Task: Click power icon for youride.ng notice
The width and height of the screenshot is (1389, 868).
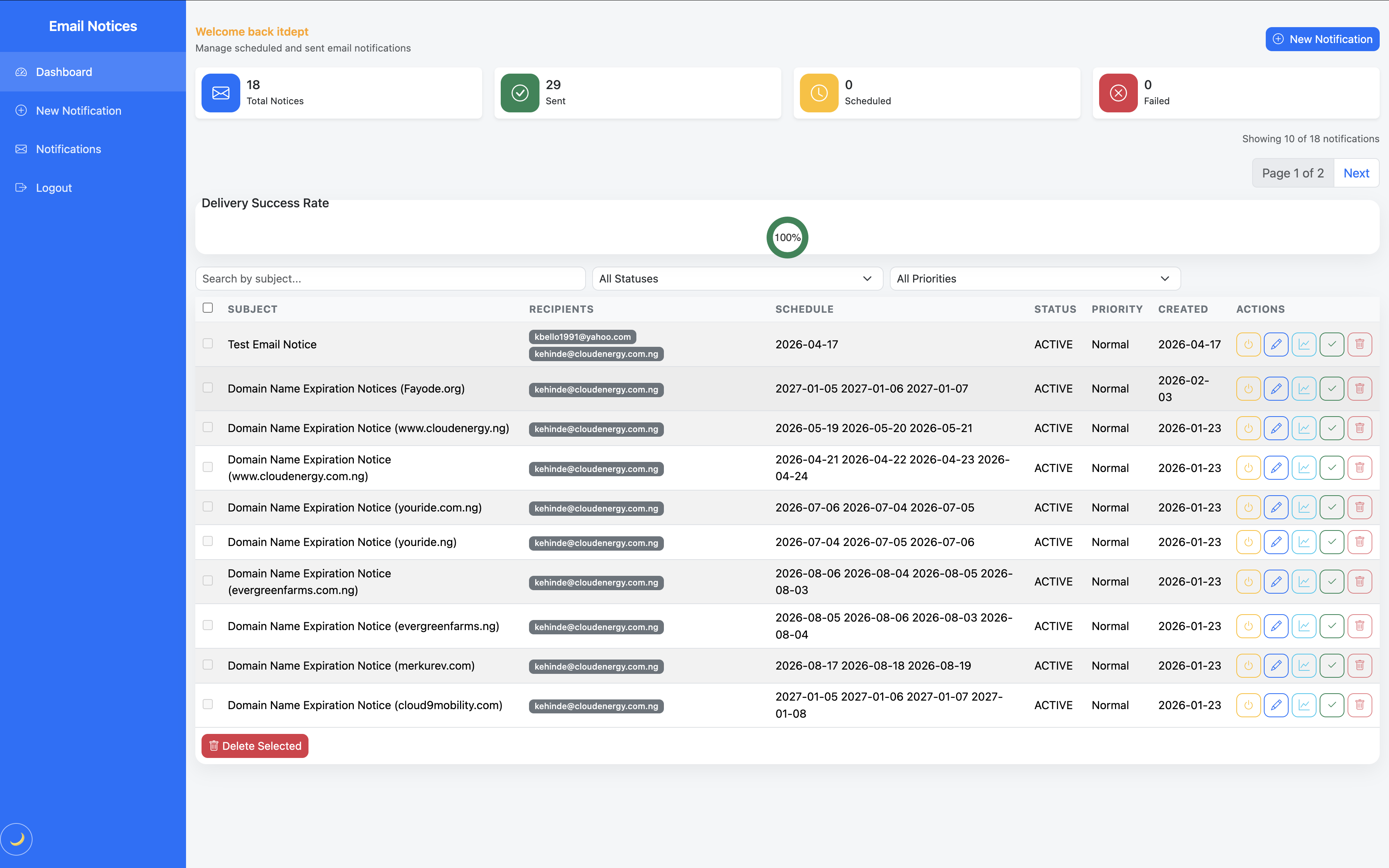Action: tap(1248, 542)
